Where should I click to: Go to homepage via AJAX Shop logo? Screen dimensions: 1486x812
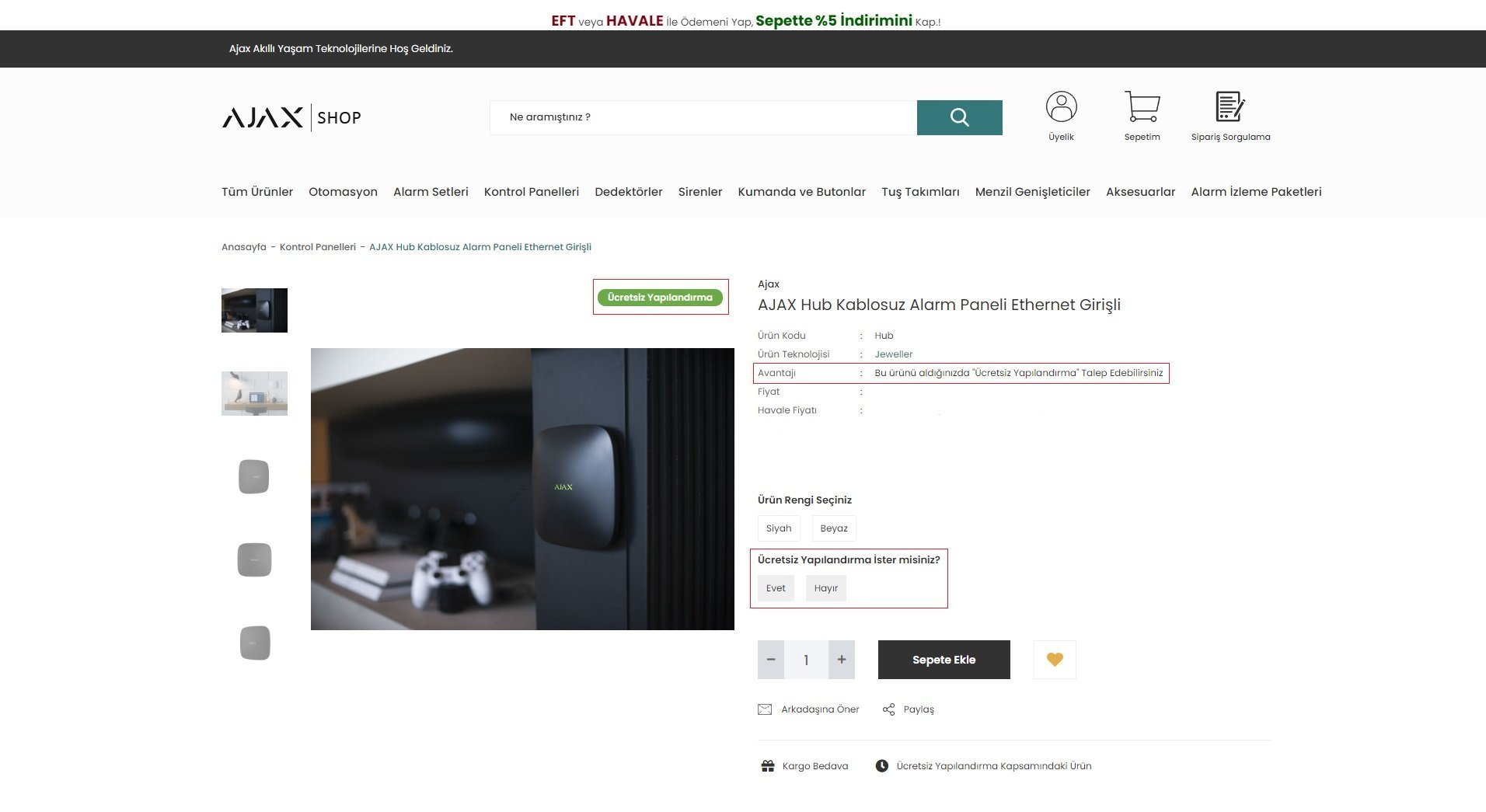point(291,117)
